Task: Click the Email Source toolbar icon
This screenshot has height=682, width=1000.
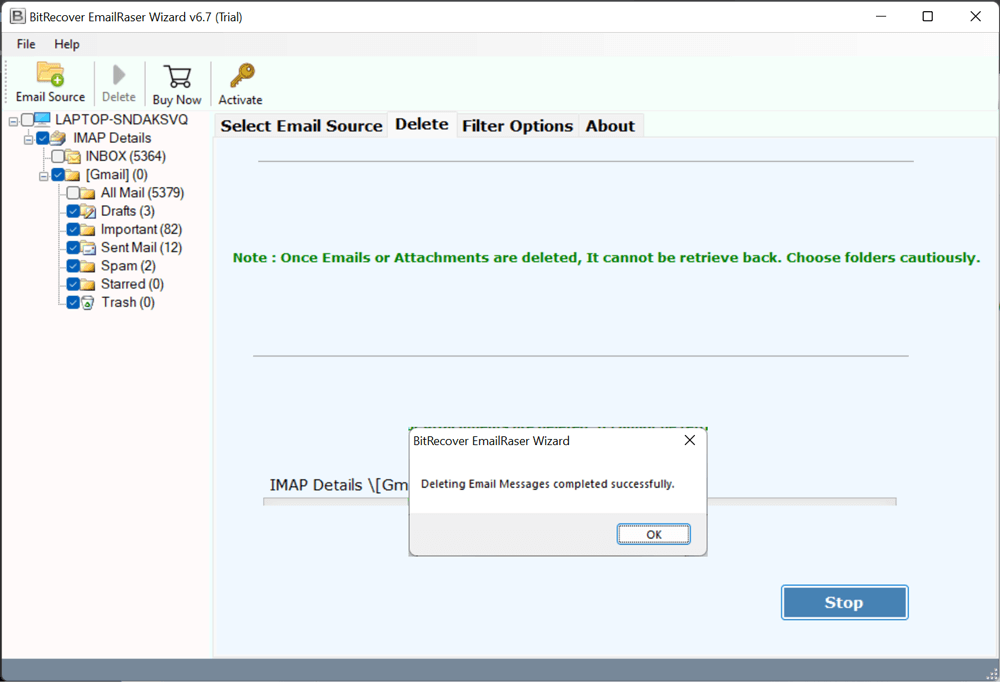Action: tap(50, 75)
